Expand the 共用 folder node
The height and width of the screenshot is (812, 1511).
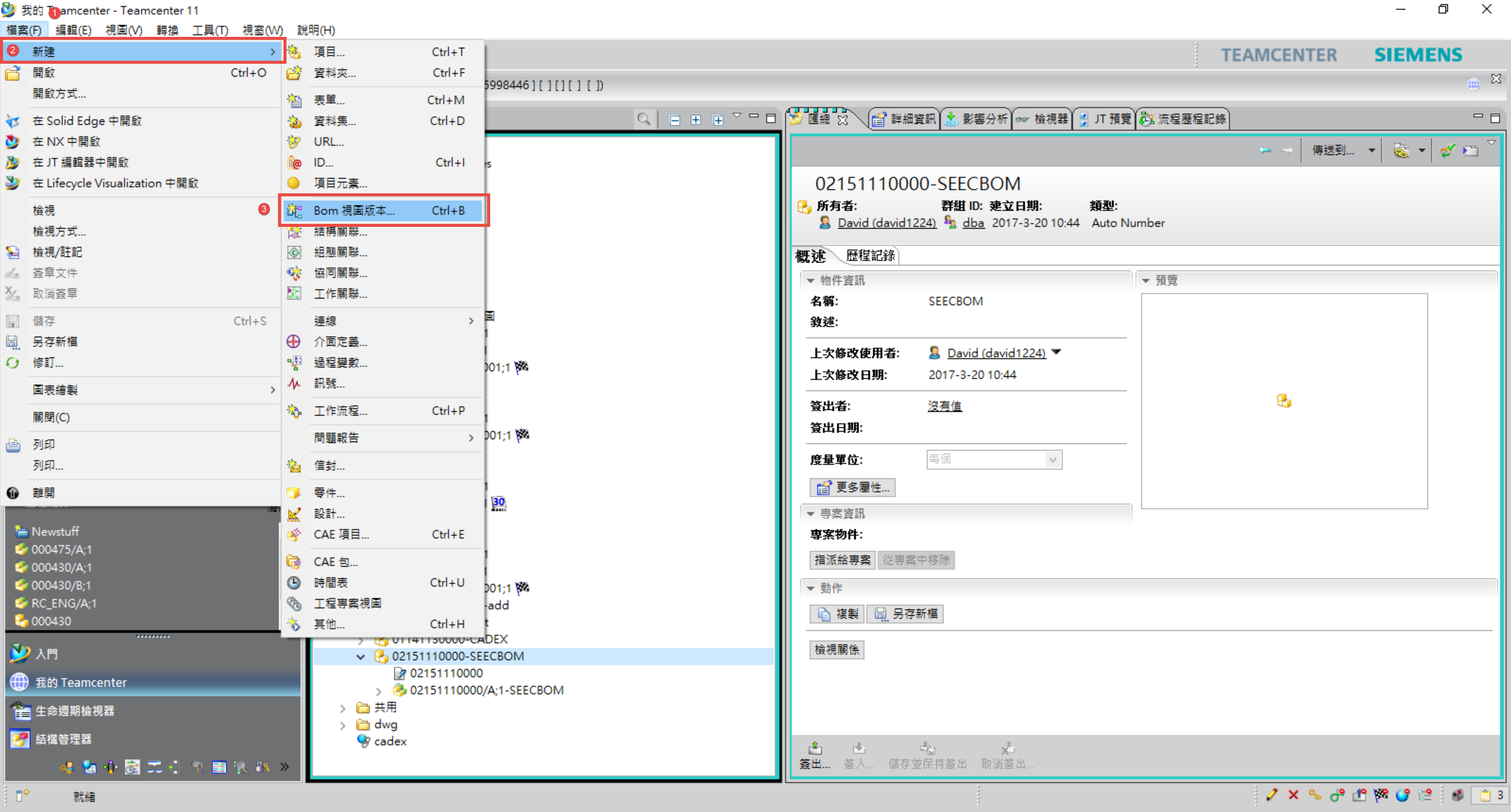click(x=343, y=708)
